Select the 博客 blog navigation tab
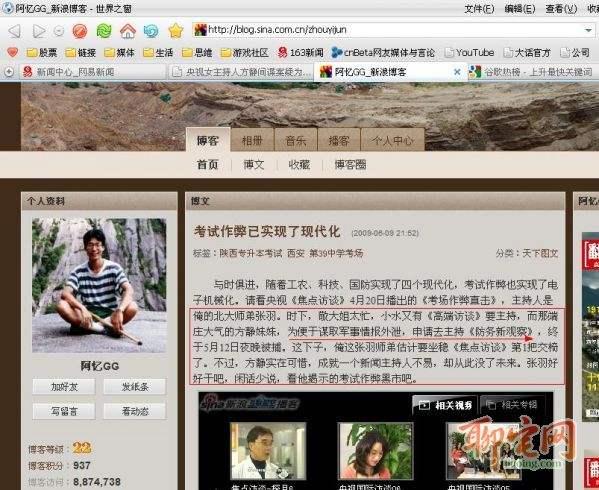 click(208, 140)
